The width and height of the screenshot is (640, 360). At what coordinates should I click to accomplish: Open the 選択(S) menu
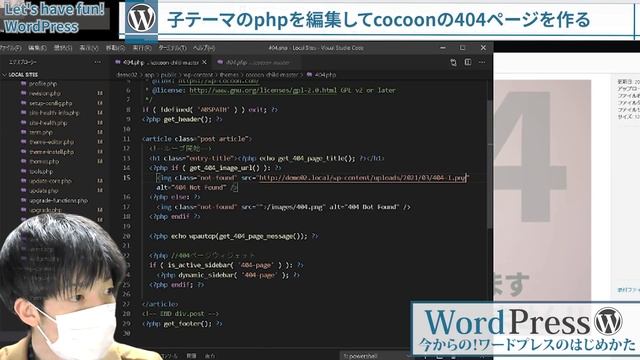(x=63, y=48)
